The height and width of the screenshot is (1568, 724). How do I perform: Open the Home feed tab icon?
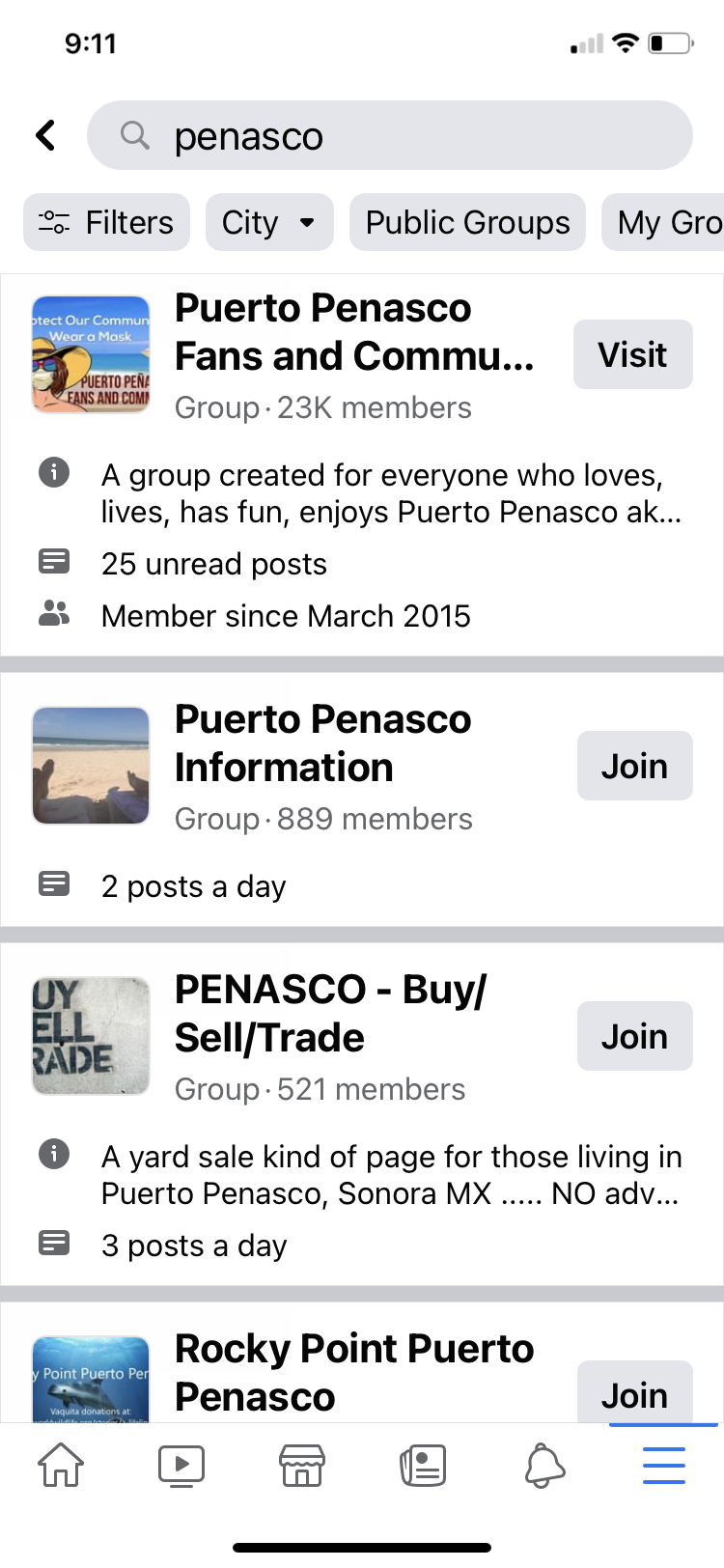[61, 1465]
